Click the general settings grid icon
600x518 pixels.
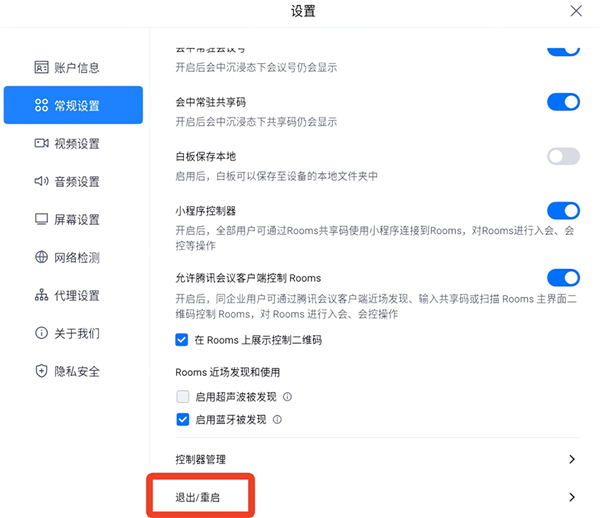point(41,106)
